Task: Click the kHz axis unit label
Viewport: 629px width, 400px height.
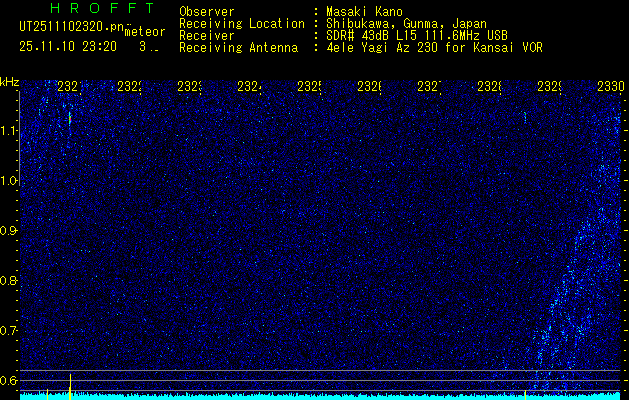Action: (x=10, y=81)
